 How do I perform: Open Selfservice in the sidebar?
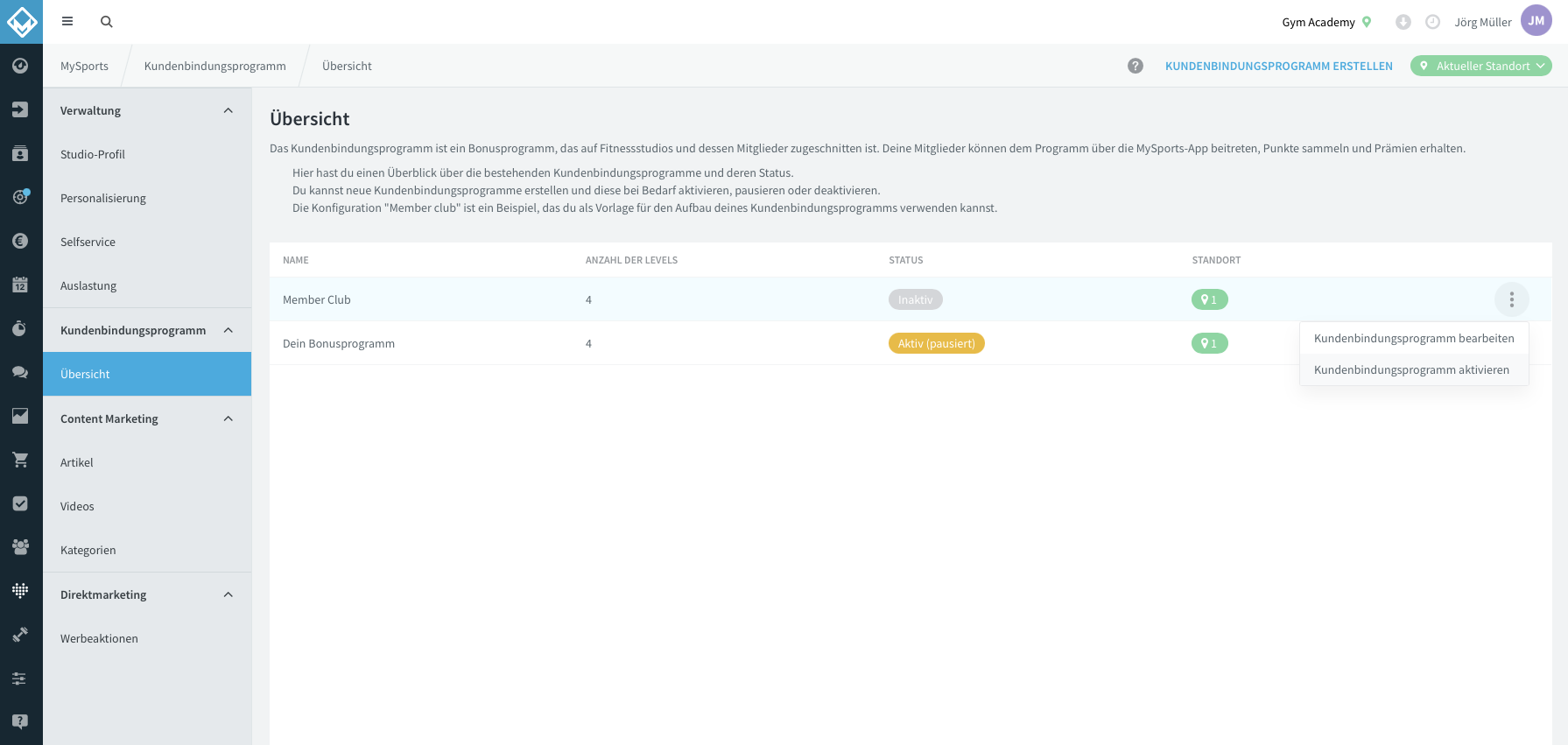pyautogui.click(x=147, y=242)
